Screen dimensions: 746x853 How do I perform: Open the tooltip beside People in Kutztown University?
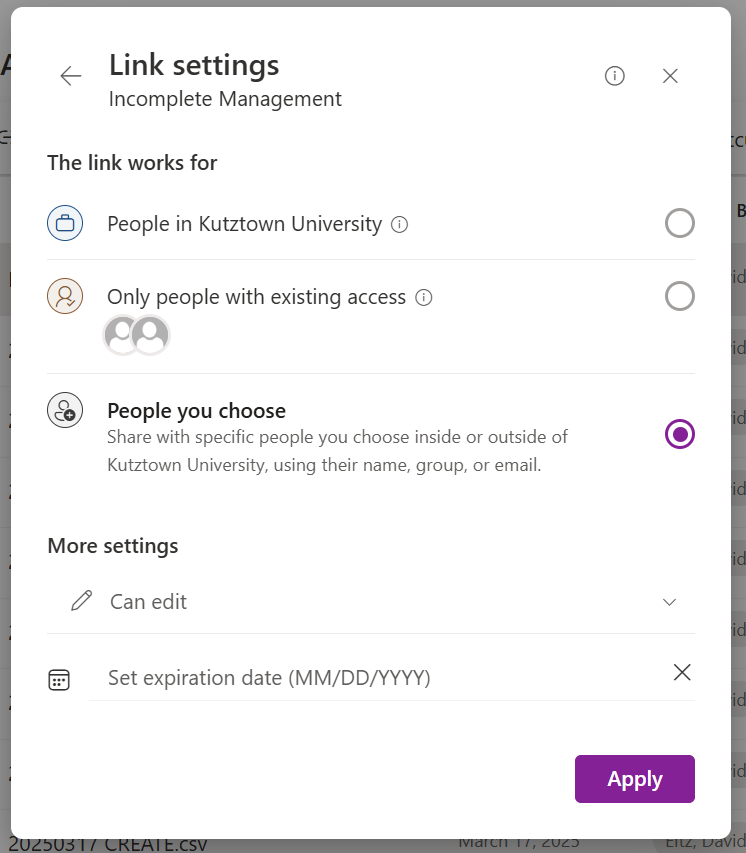(399, 224)
